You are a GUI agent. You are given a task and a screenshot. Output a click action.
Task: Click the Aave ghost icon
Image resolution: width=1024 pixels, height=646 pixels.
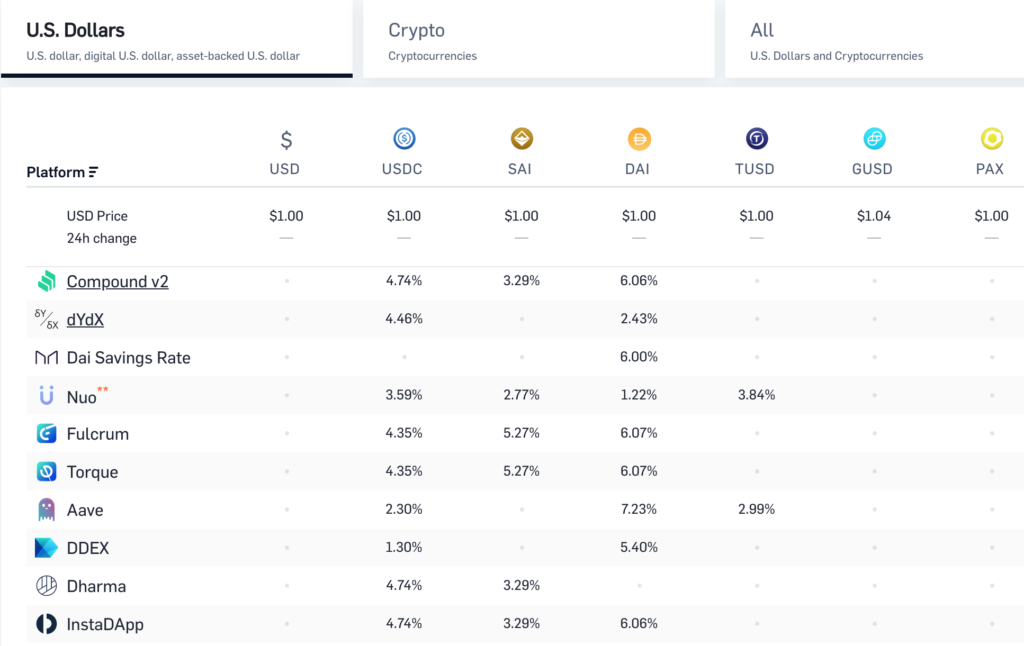46,509
